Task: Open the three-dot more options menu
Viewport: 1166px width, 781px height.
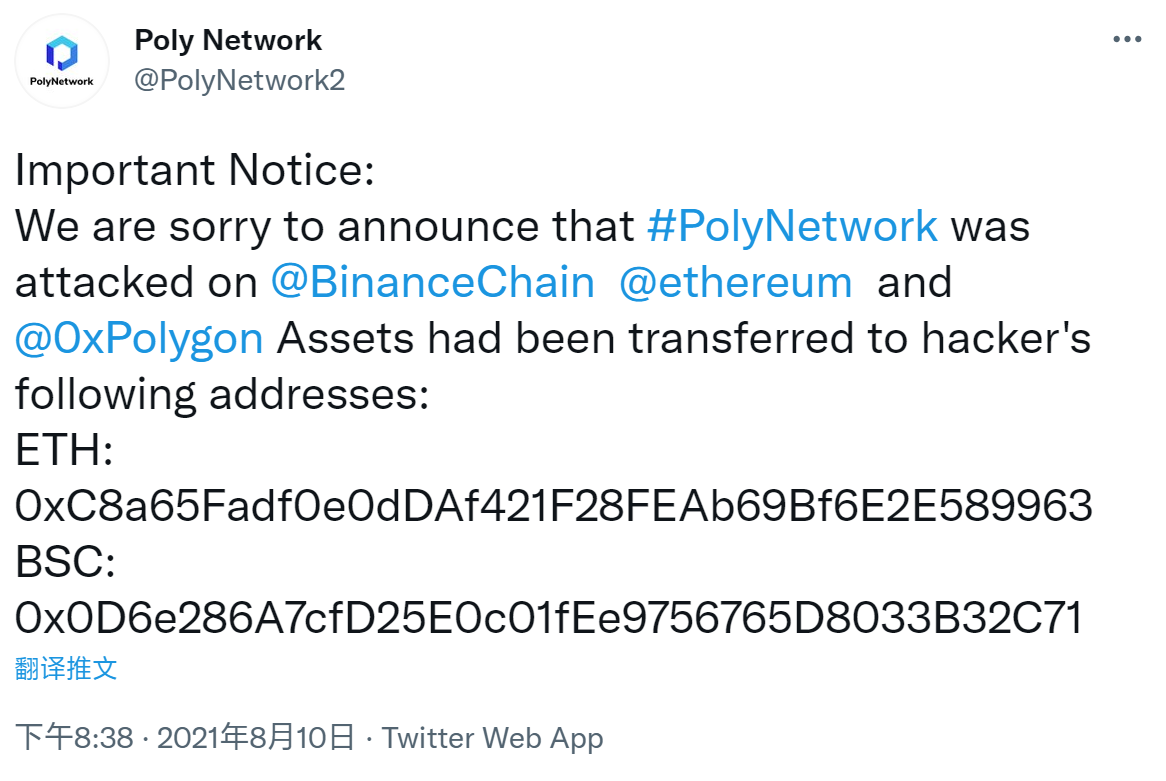Action: 1127,39
